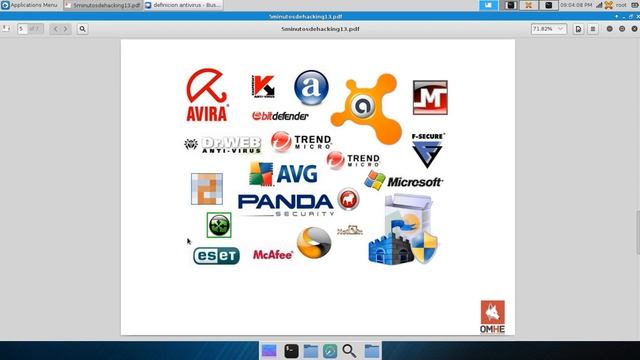Click the notification icon at panel far right
640x360 pixels.
tap(634, 5)
